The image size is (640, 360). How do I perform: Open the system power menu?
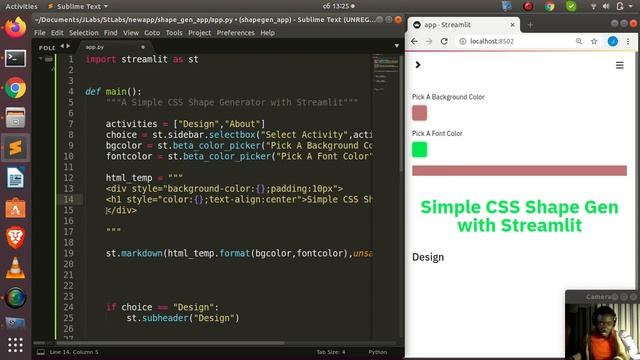click(x=623, y=6)
